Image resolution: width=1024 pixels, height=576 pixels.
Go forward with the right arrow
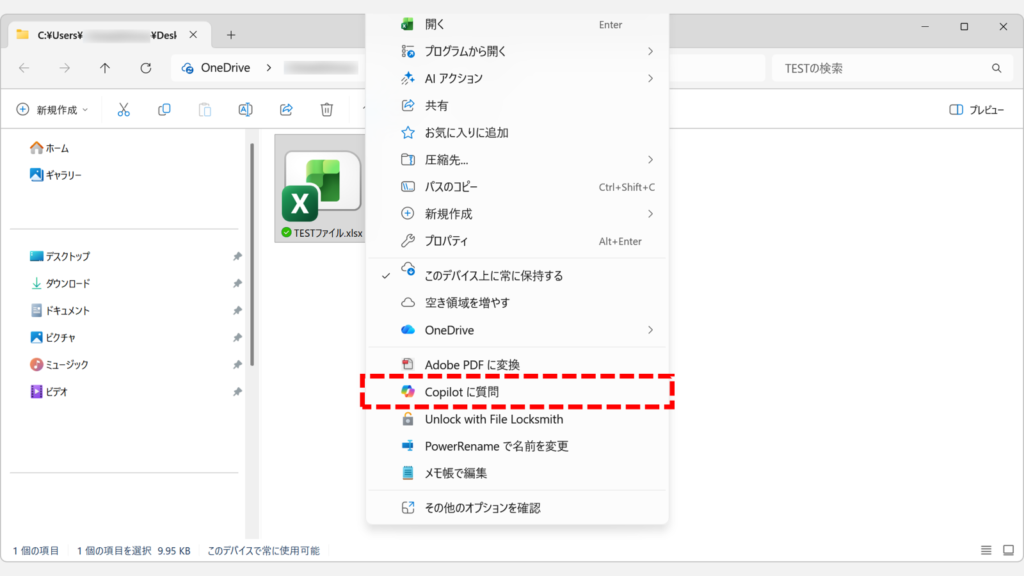click(x=65, y=68)
